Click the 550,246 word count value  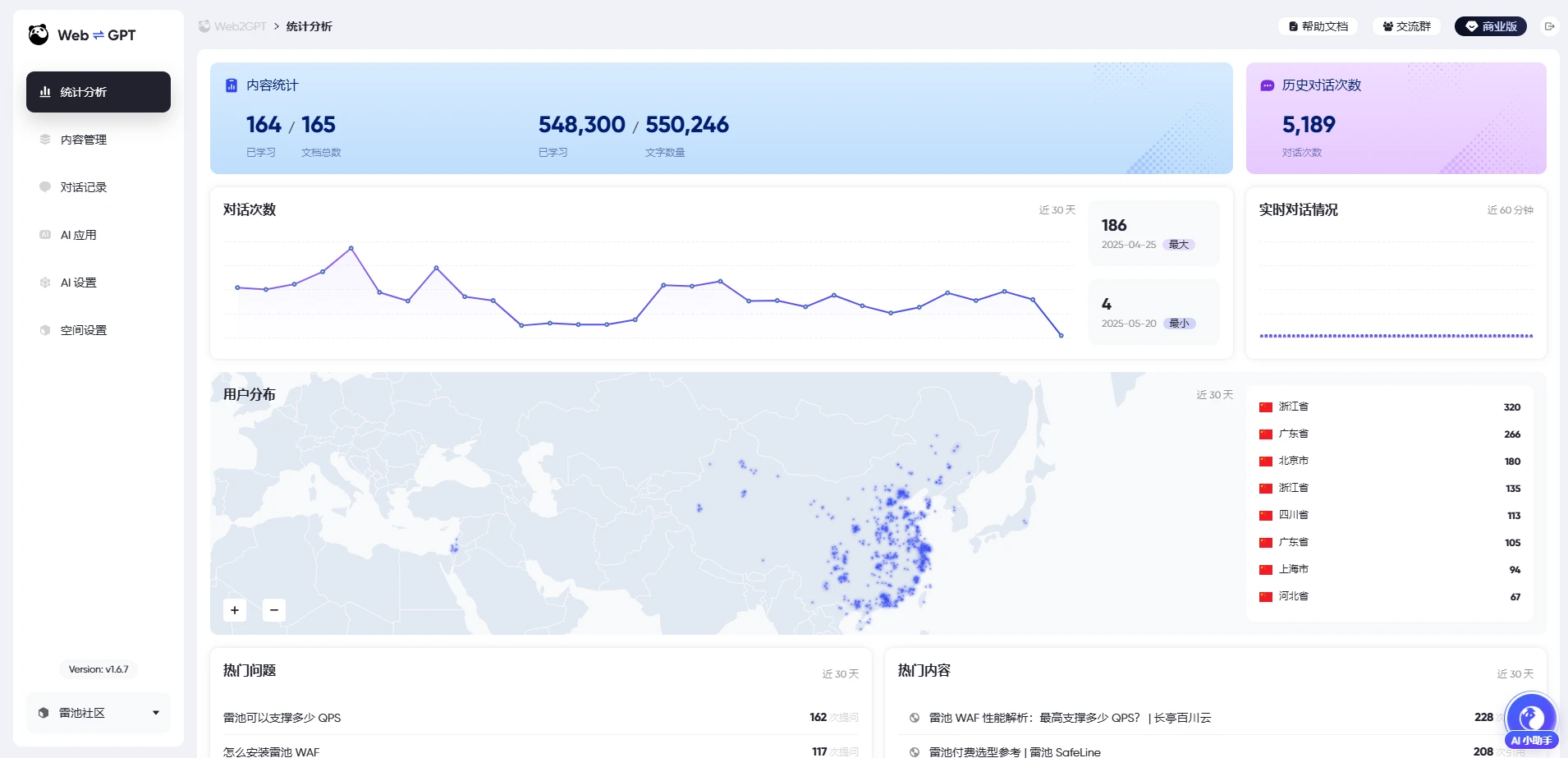[x=687, y=125]
